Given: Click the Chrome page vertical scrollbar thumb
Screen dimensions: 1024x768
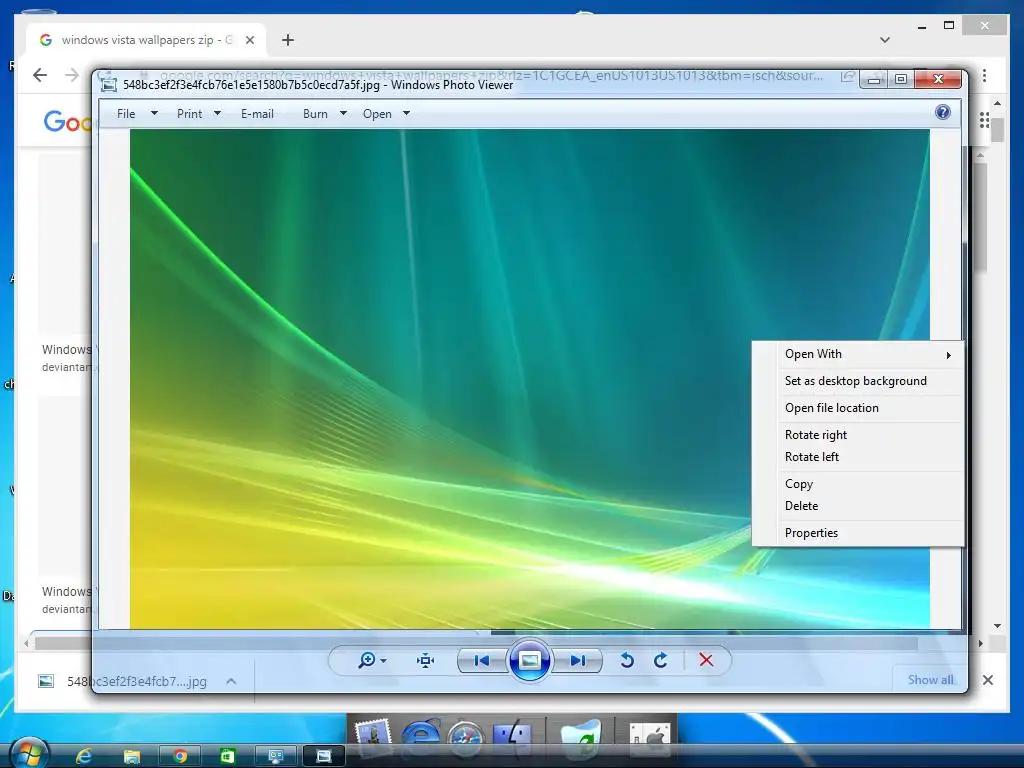Looking at the screenshot, I should pyautogui.click(x=997, y=129).
